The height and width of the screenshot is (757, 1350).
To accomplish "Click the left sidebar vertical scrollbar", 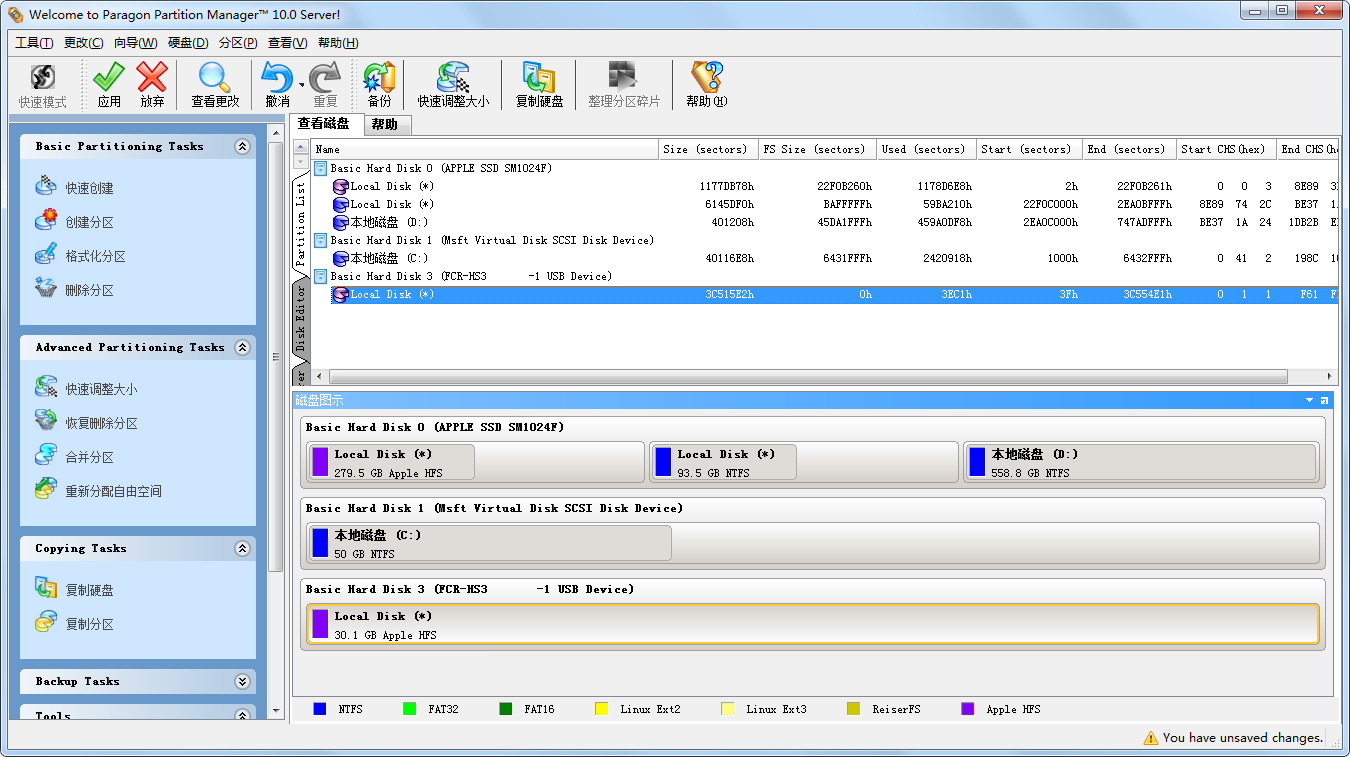I will point(276,355).
